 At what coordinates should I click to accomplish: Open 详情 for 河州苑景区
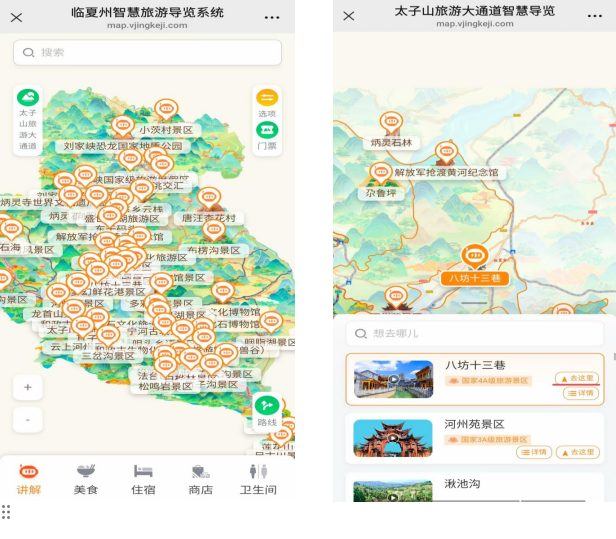coord(534,452)
